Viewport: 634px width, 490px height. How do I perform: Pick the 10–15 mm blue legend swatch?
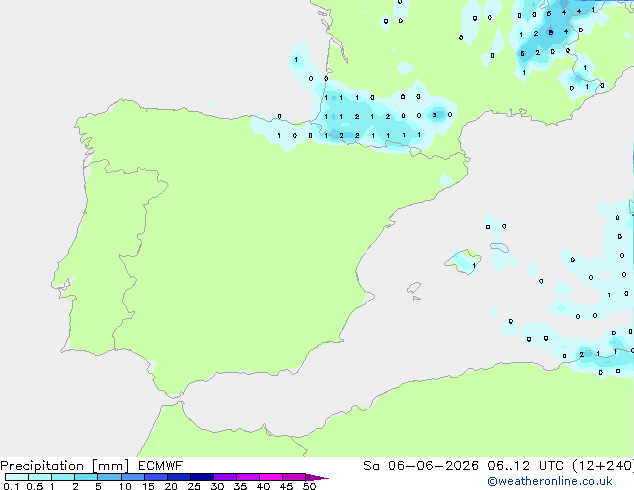pyautogui.click(x=133, y=477)
